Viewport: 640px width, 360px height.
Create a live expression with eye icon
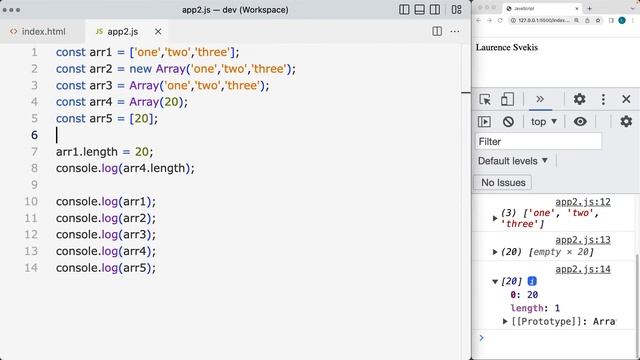point(580,122)
